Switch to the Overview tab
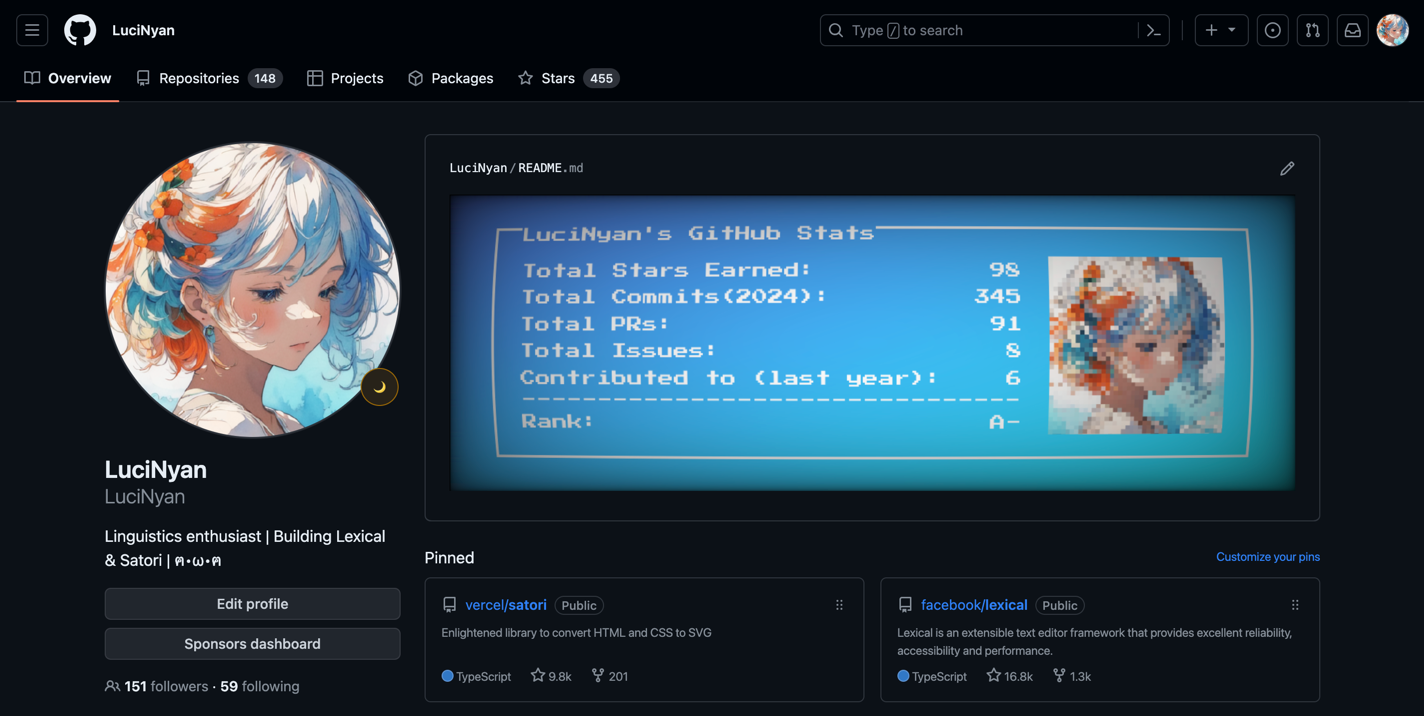This screenshot has height=716, width=1424. pyautogui.click(x=68, y=78)
